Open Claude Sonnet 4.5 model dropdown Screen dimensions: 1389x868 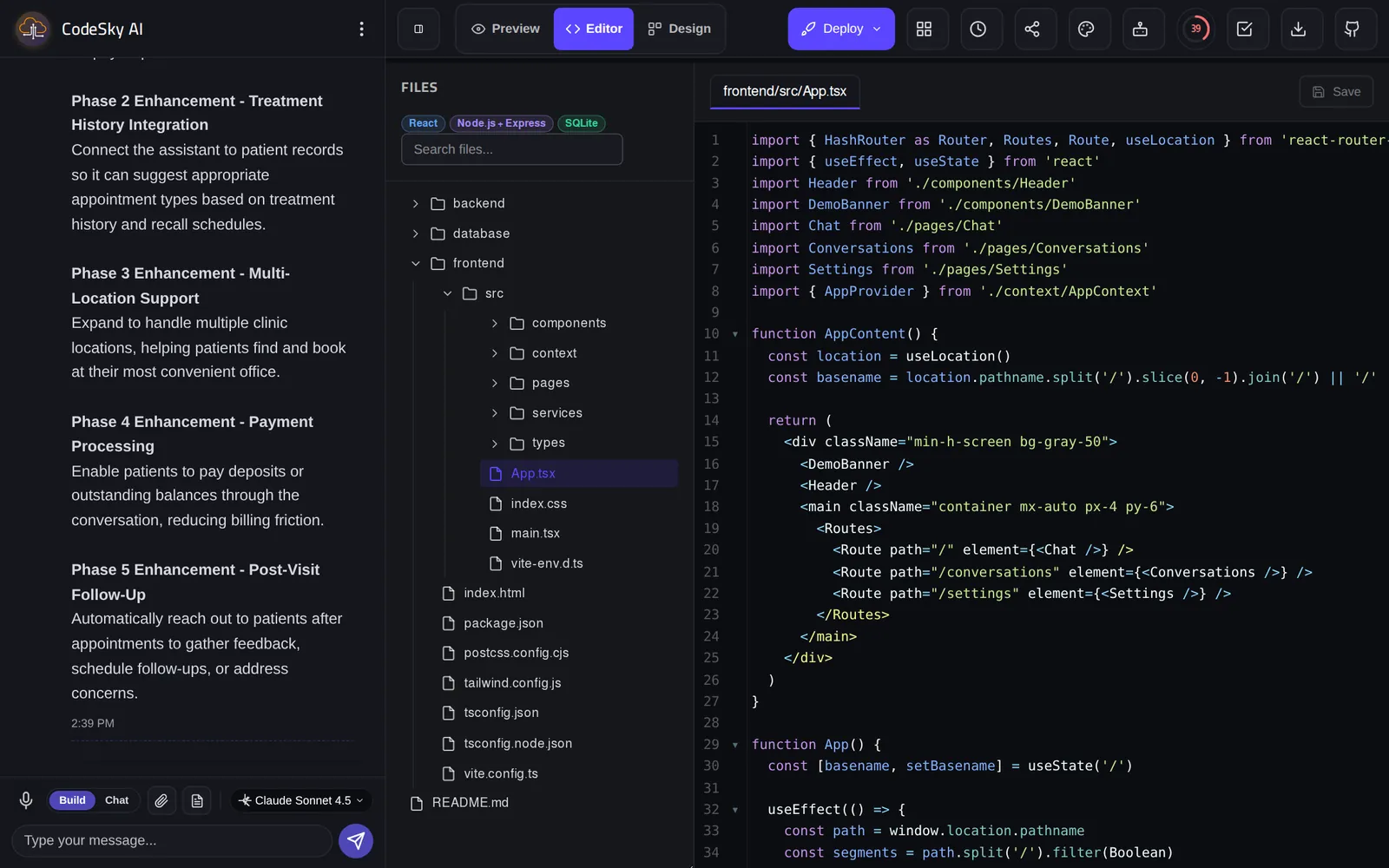(x=300, y=800)
